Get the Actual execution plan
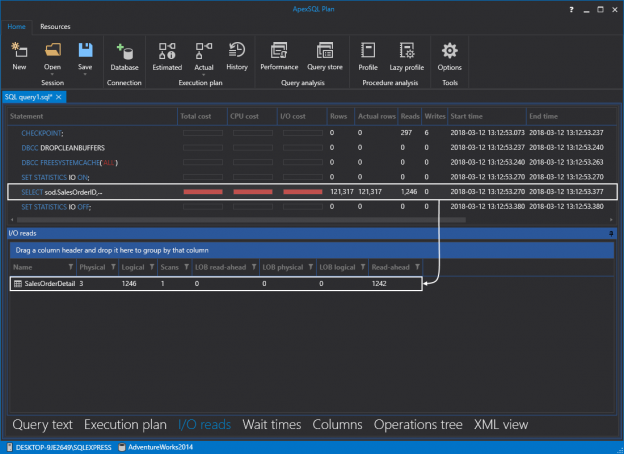Viewport: 624px width, 454px height. (204, 57)
